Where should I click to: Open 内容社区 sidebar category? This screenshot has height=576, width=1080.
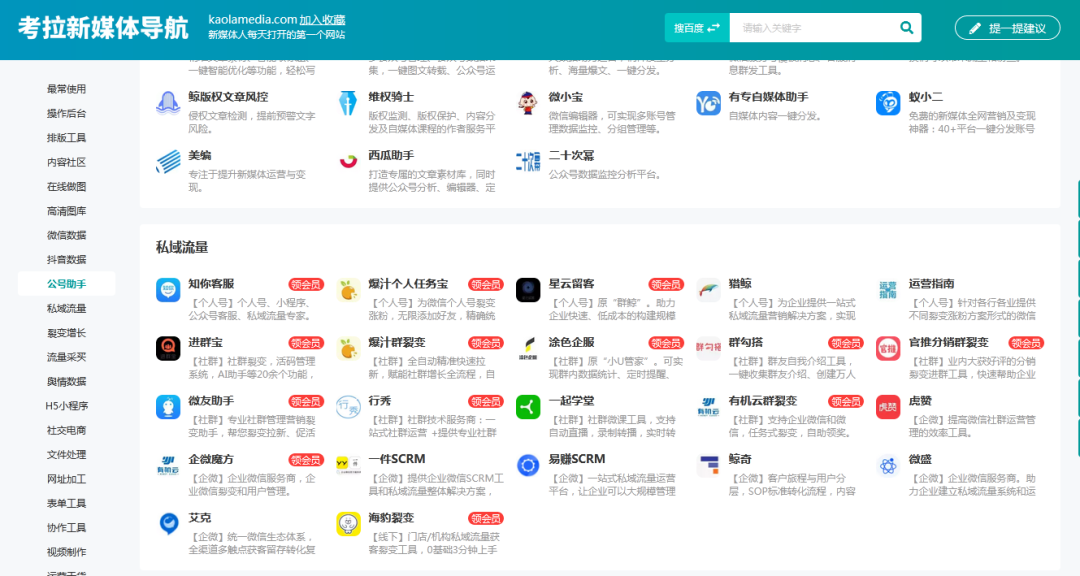click(67, 162)
